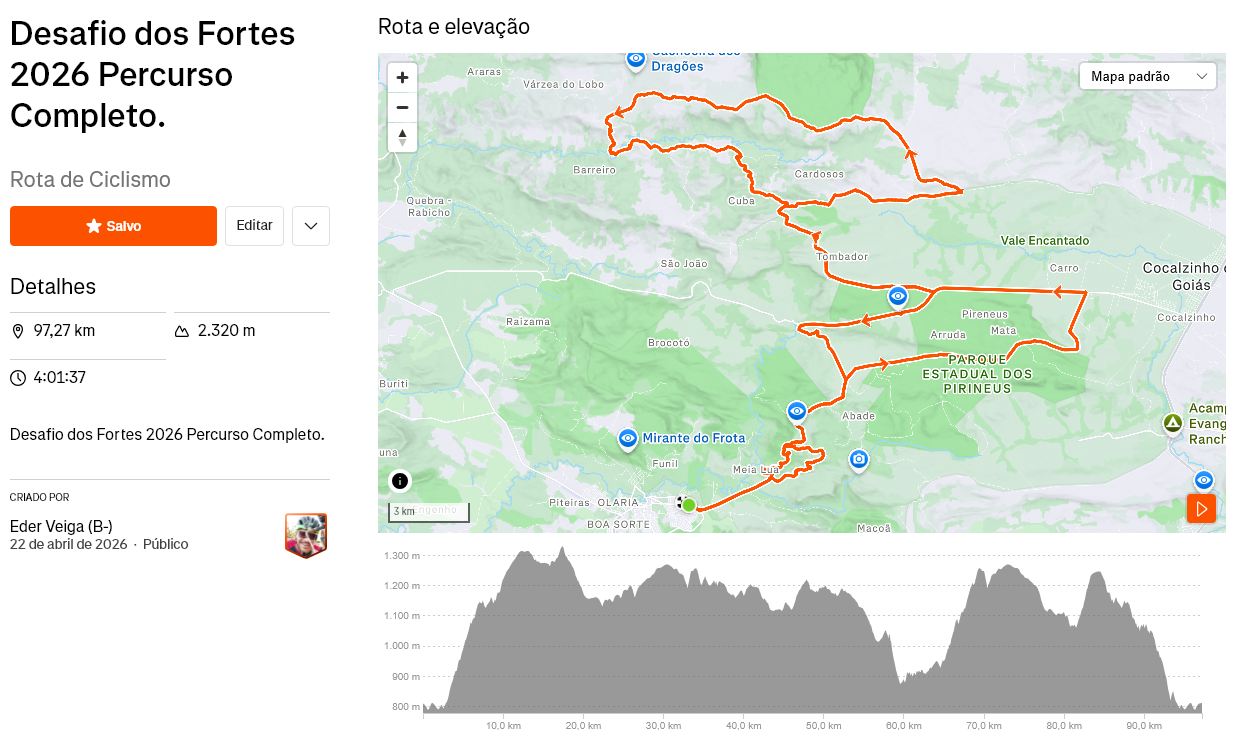1236x744 pixels.
Task: Open map info attribution icon
Action: 400,481
